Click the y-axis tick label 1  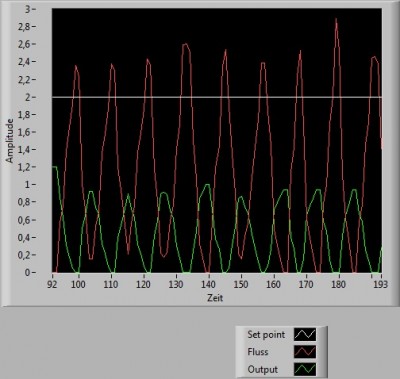[x=27, y=185]
